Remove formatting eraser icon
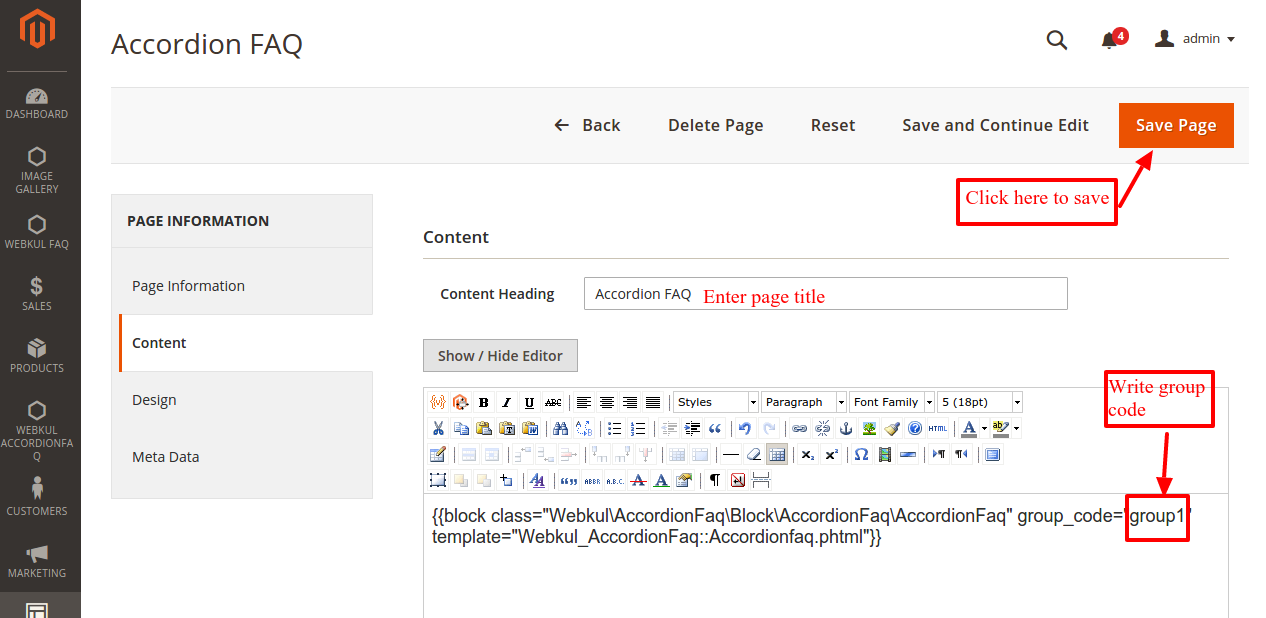The image size is (1266, 618). tap(753, 454)
